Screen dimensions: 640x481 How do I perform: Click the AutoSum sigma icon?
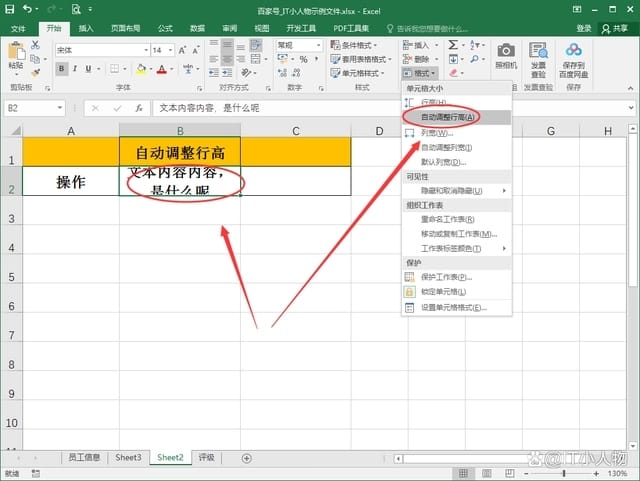(453, 45)
